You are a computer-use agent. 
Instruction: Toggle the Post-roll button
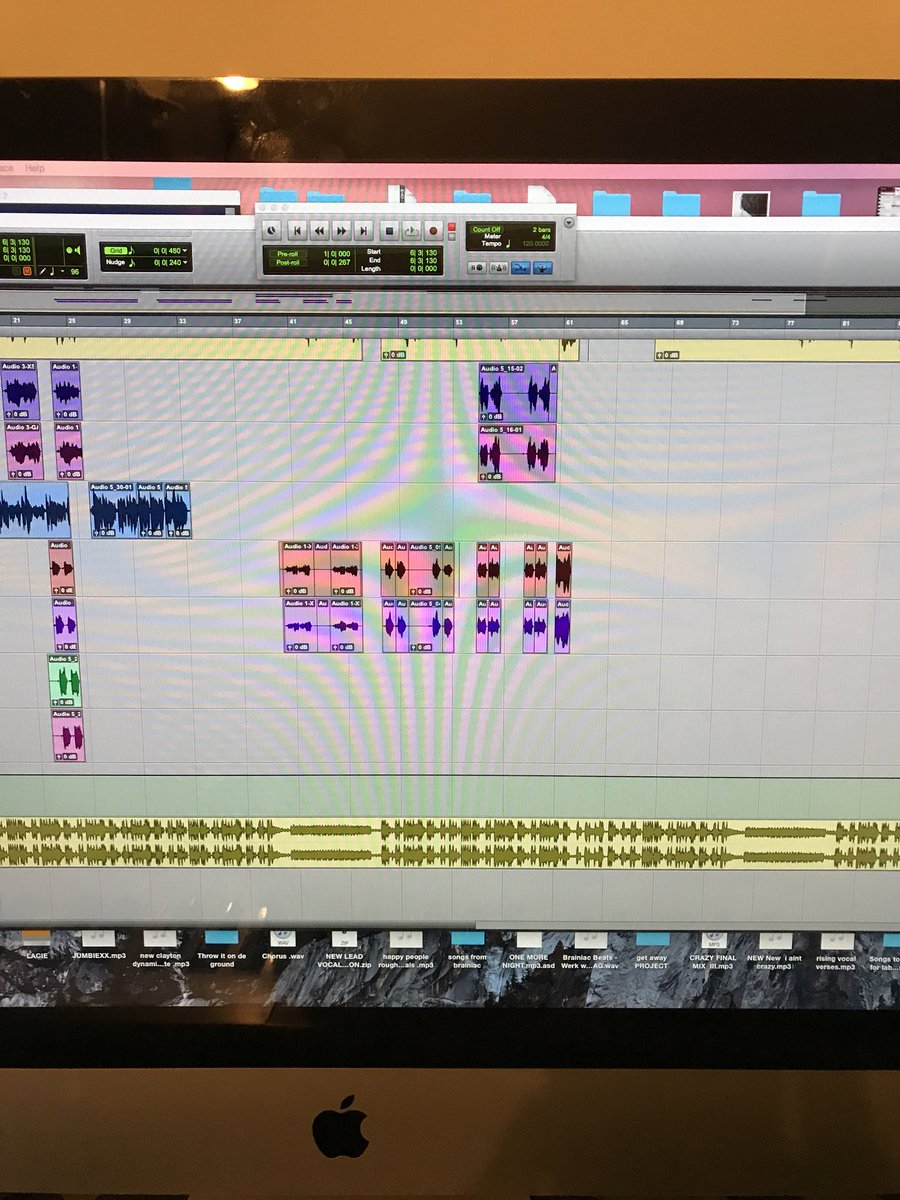click(287, 261)
